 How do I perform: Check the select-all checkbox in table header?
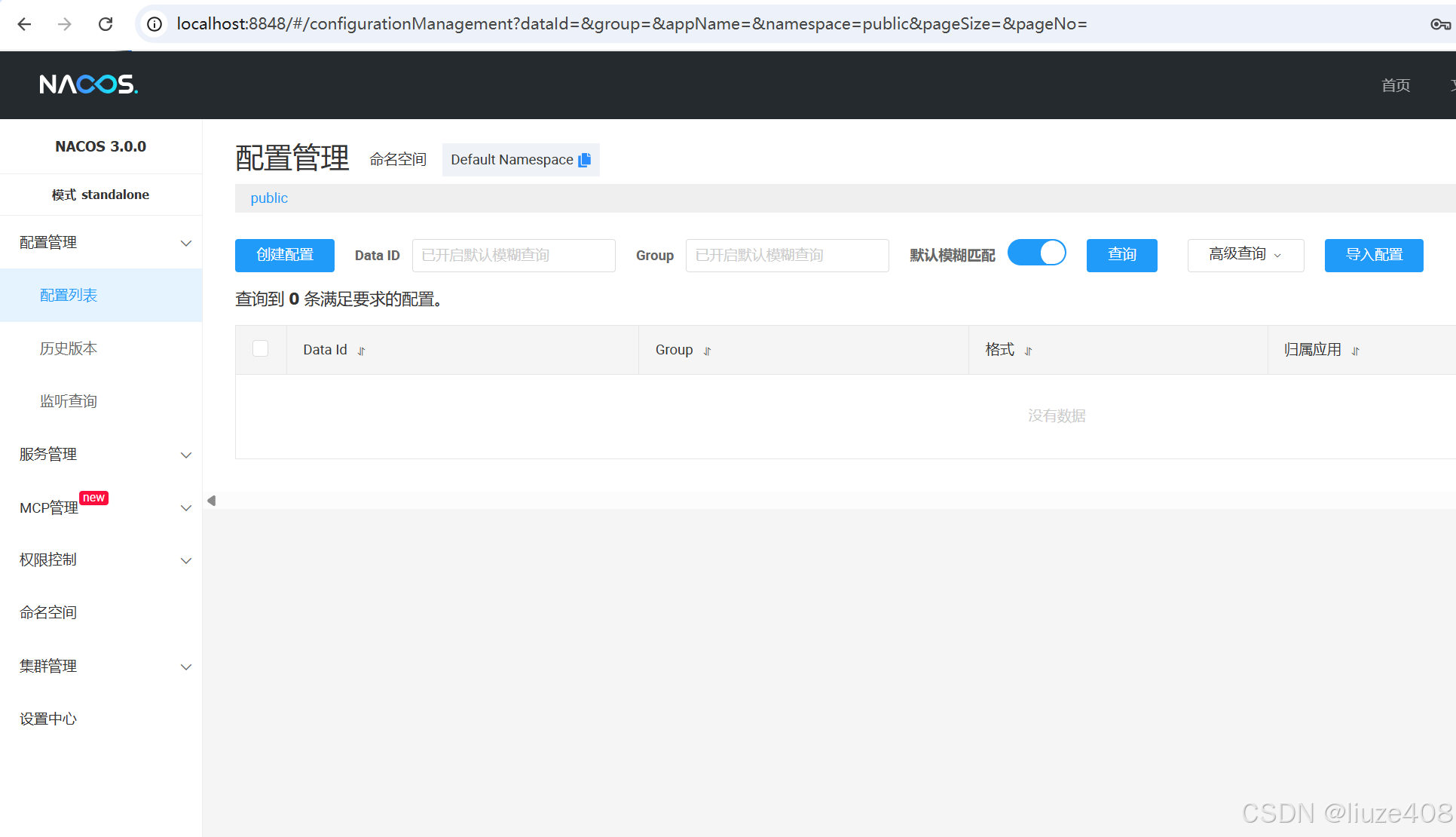(261, 348)
